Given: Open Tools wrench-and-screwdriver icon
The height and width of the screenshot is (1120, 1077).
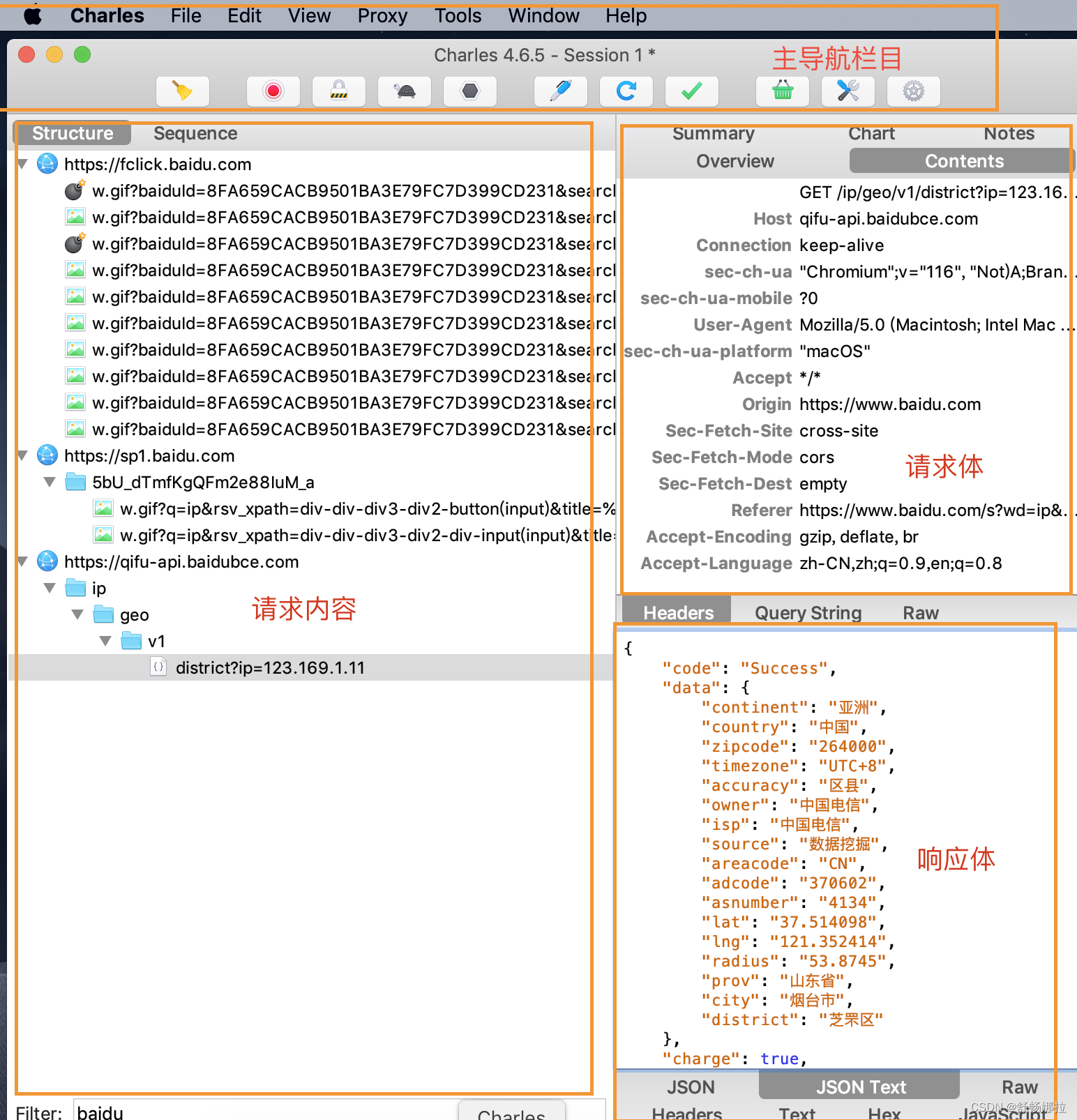Looking at the screenshot, I should 848,91.
